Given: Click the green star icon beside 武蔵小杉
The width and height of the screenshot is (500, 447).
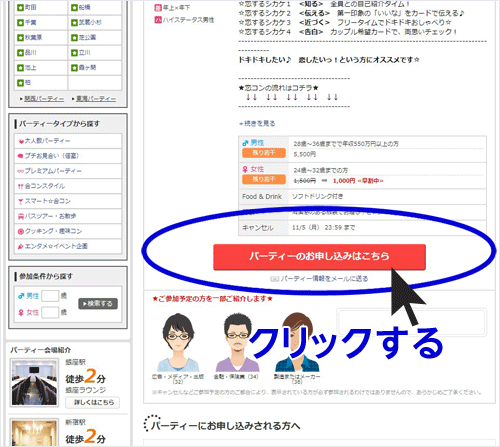Looking at the screenshot, I should [74, 23].
